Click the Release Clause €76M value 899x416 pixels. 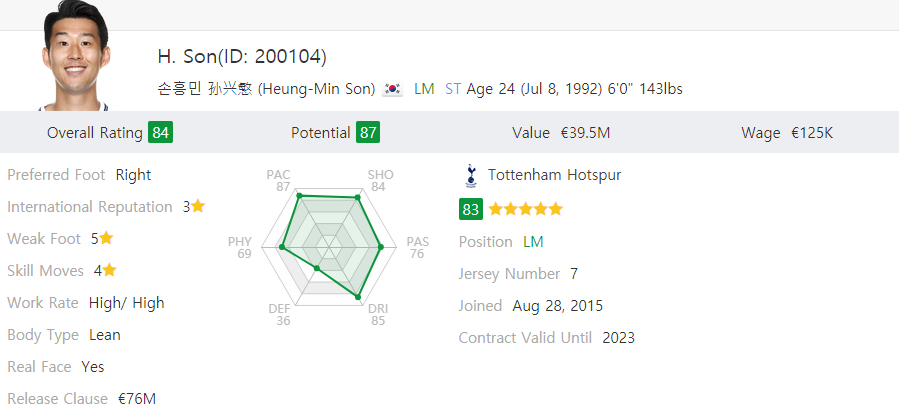137,398
